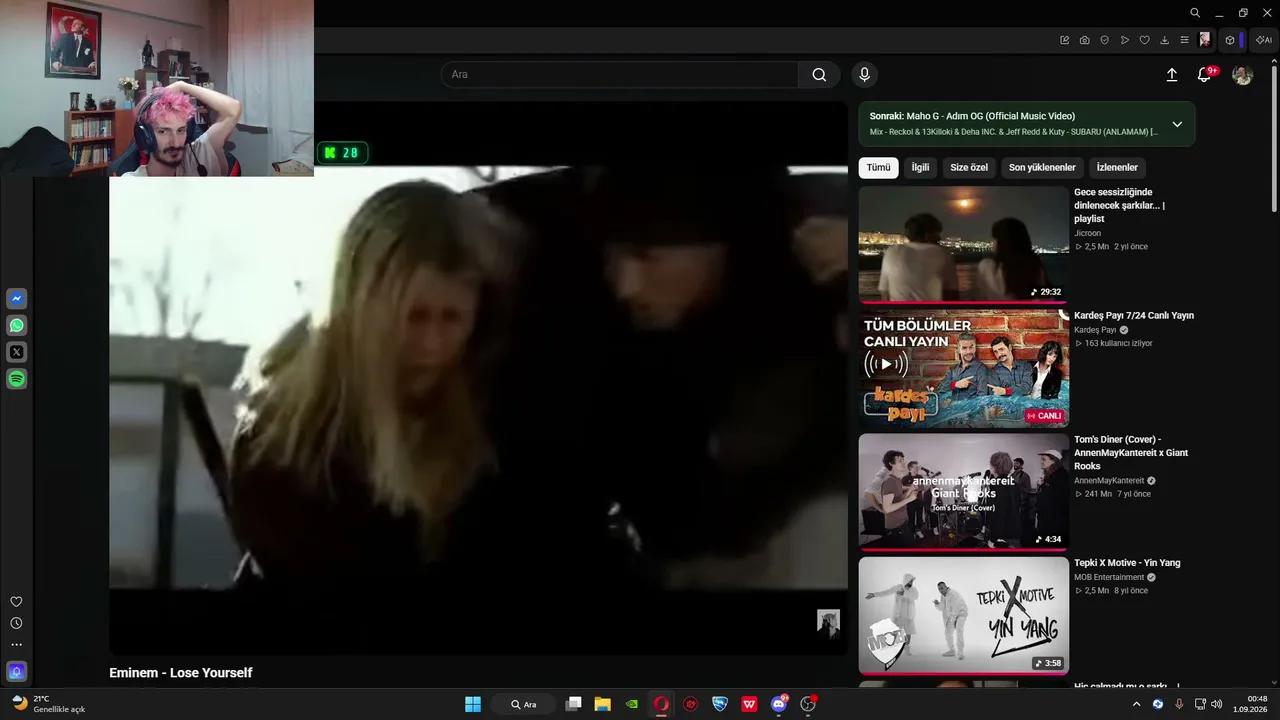The height and width of the screenshot is (720, 1280).
Task: Open browser downloads icon
Action: [x=1165, y=40]
